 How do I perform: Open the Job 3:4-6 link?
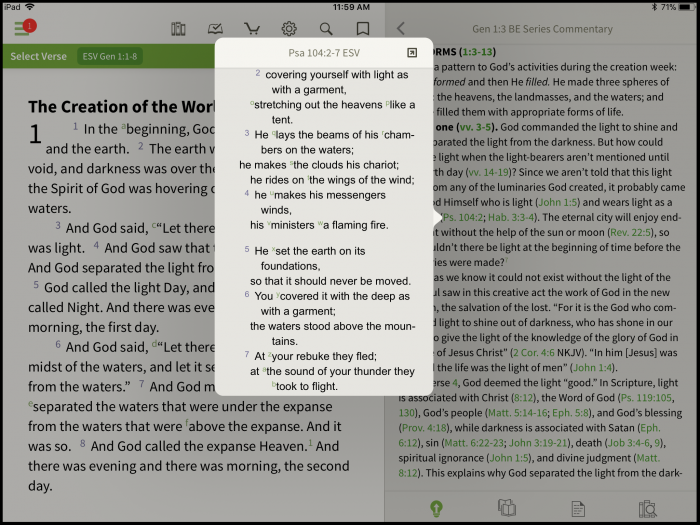pyautogui.click(x=629, y=443)
